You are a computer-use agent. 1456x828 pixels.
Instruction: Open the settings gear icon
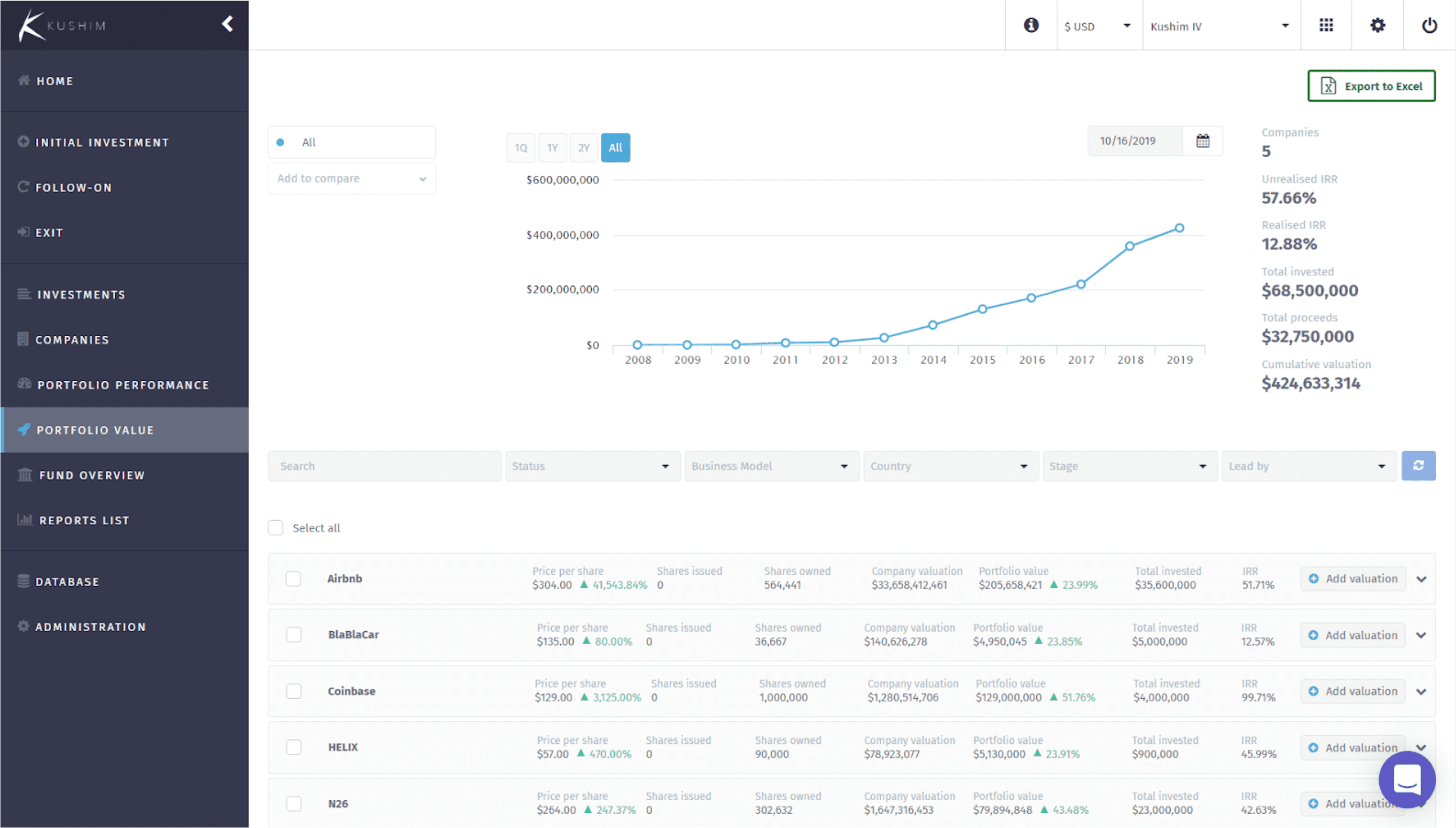coord(1377,25)
